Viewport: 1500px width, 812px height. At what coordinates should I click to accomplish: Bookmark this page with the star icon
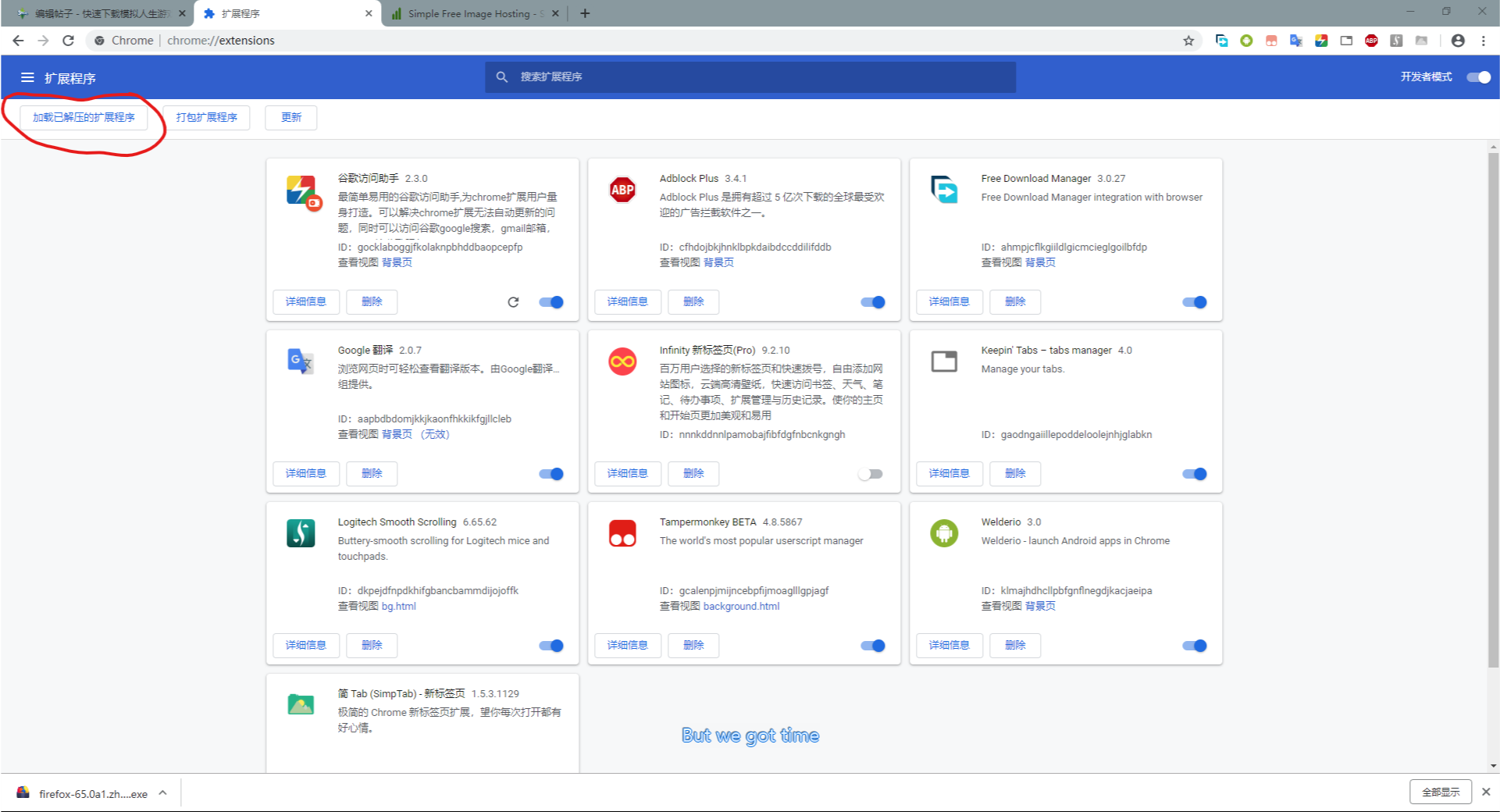(x=1188, y=41)
